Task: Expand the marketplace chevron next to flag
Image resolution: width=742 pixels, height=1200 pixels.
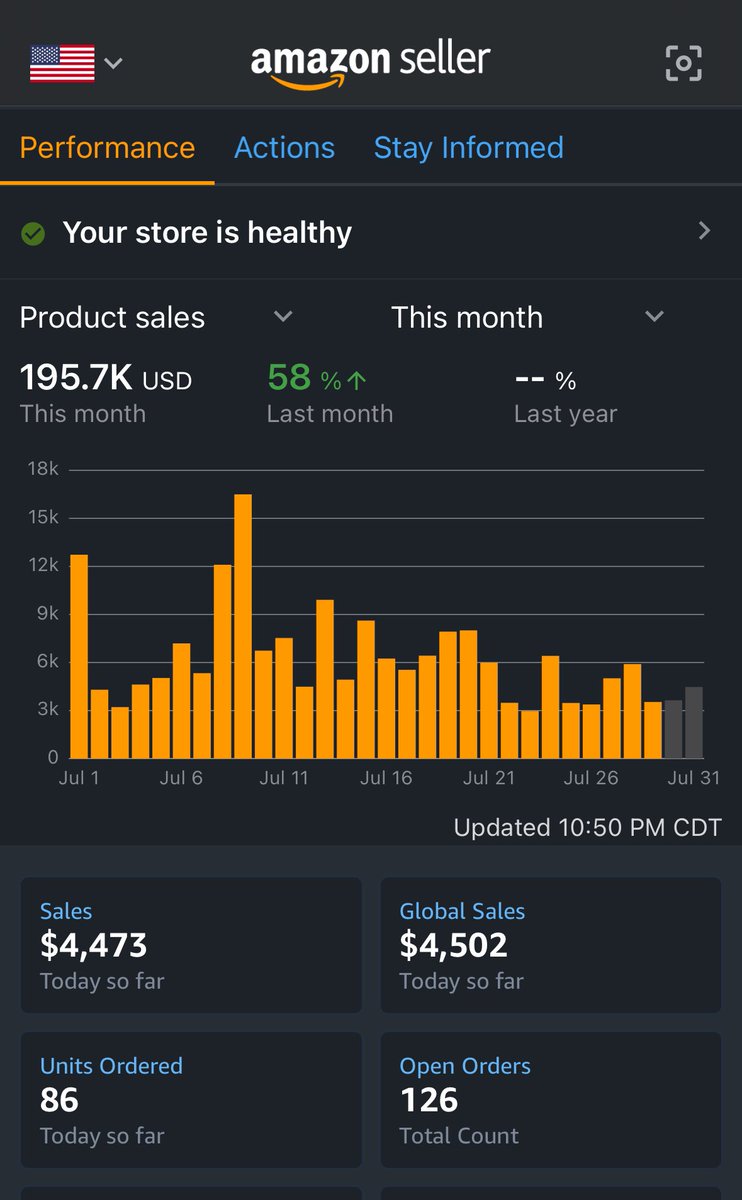Action: [113, 63]
